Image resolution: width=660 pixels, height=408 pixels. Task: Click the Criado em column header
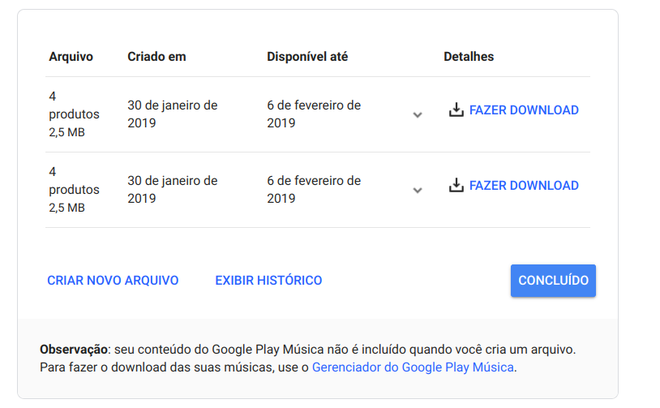(x=157, y=56)
